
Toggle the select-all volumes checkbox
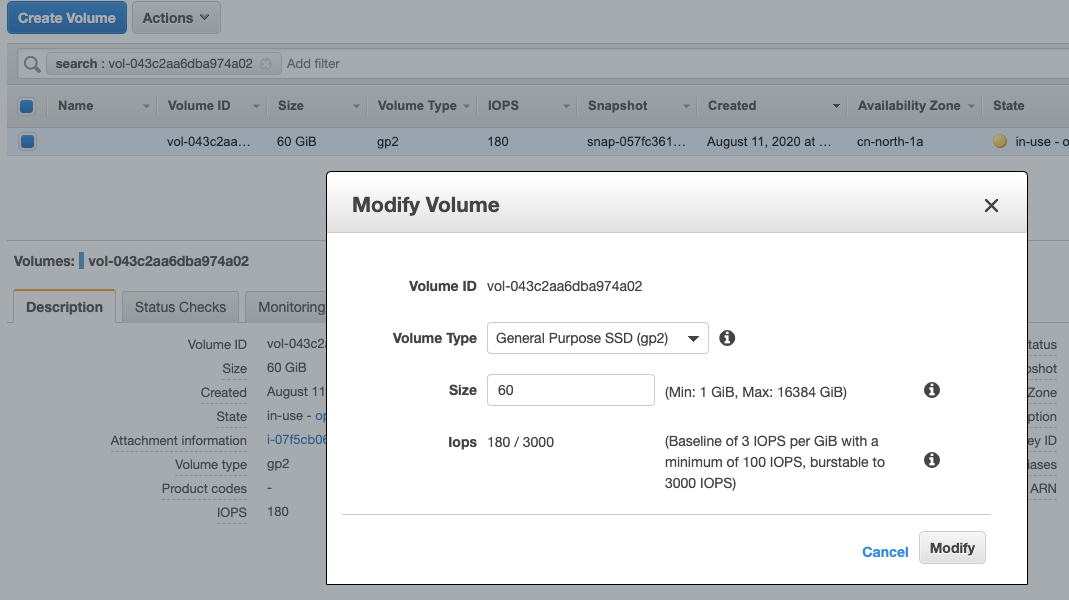(x=27, y=106)
